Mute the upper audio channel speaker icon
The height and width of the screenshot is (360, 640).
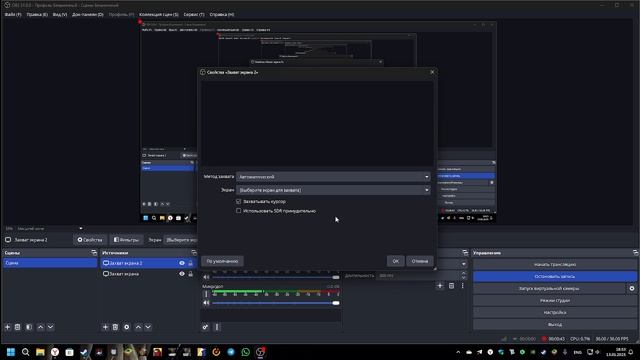206,277
